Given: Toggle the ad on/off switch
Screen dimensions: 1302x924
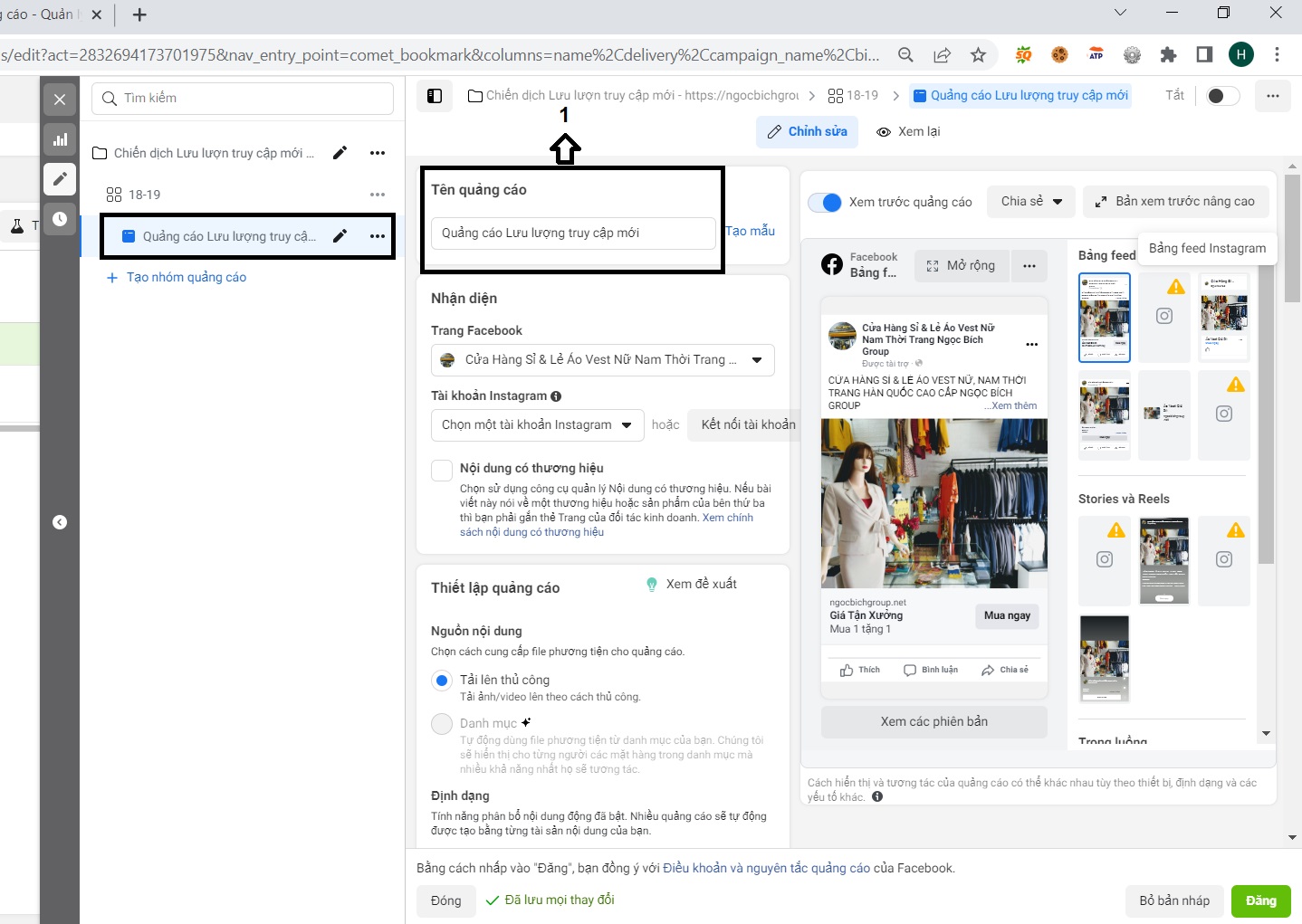Looking at the screenshot, I should tap(1221, 96).
